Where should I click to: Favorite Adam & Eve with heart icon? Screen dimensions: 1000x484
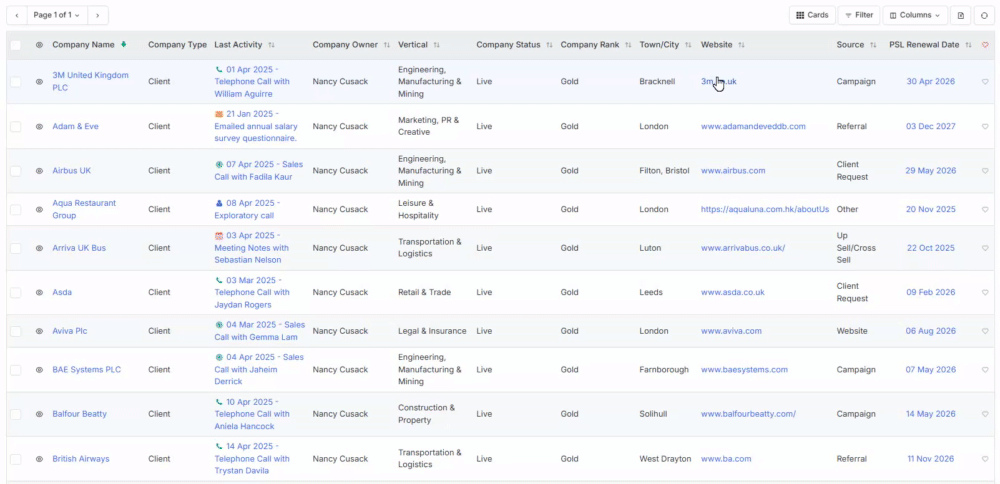(x=985, y=126)
